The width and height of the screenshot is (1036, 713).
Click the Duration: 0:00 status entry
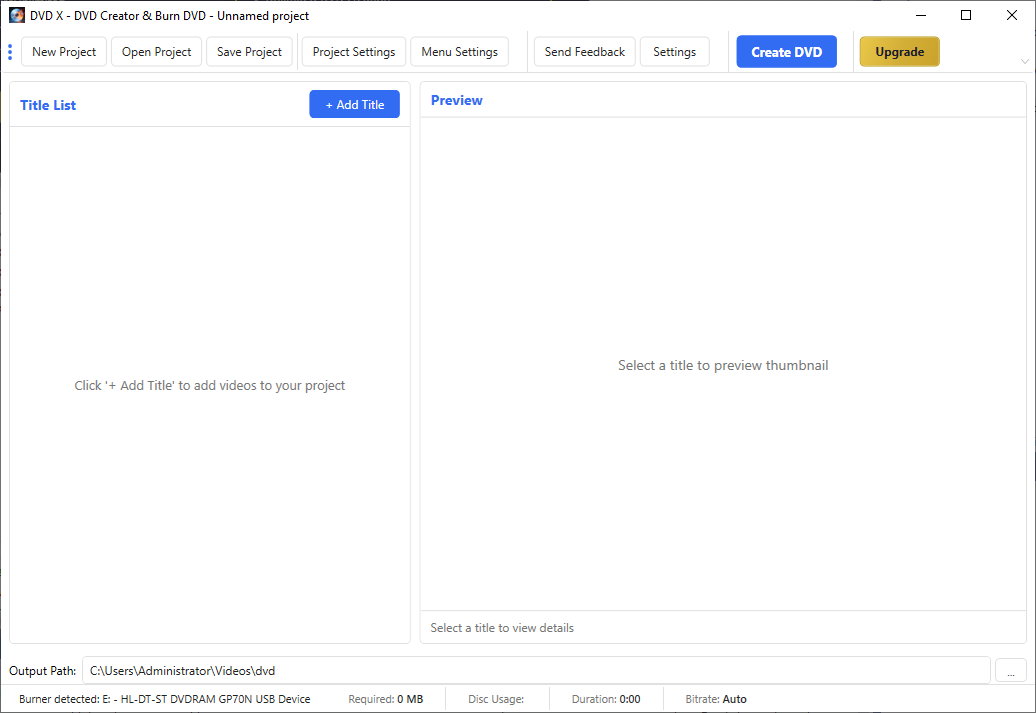[x=606, y=699]
